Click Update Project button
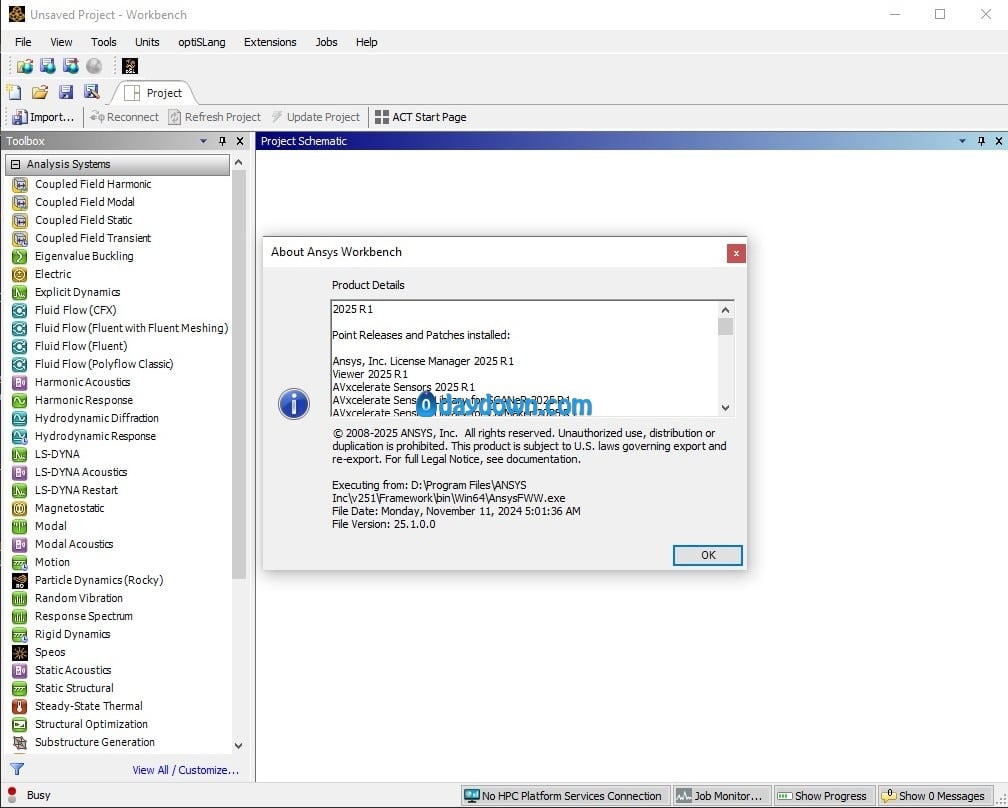The width and height of the screenshot is (1008, 808). coord(316,117)
